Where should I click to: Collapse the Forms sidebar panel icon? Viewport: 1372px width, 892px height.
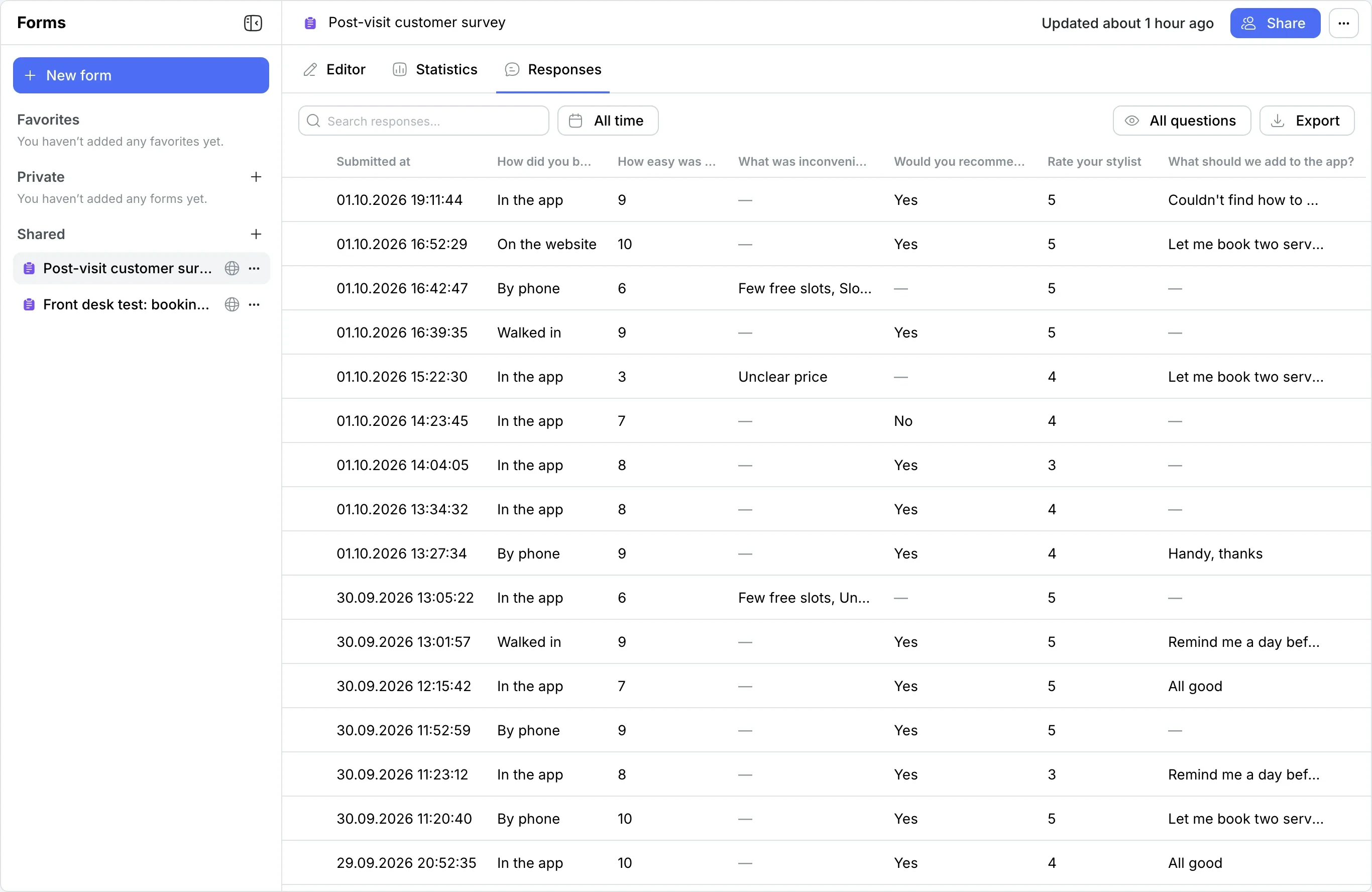point(253,23)
